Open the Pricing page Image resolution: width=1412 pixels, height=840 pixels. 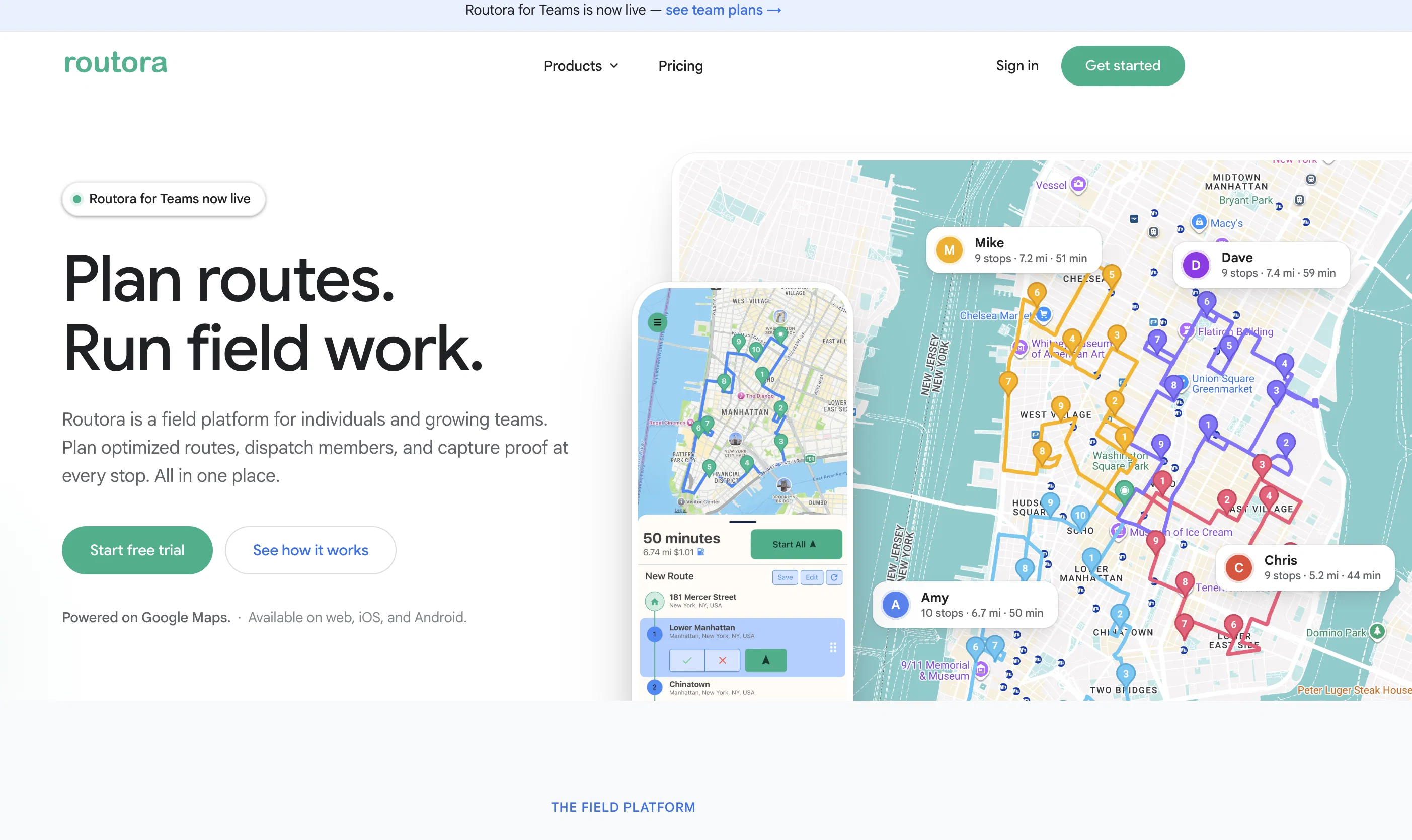(680, 66)
